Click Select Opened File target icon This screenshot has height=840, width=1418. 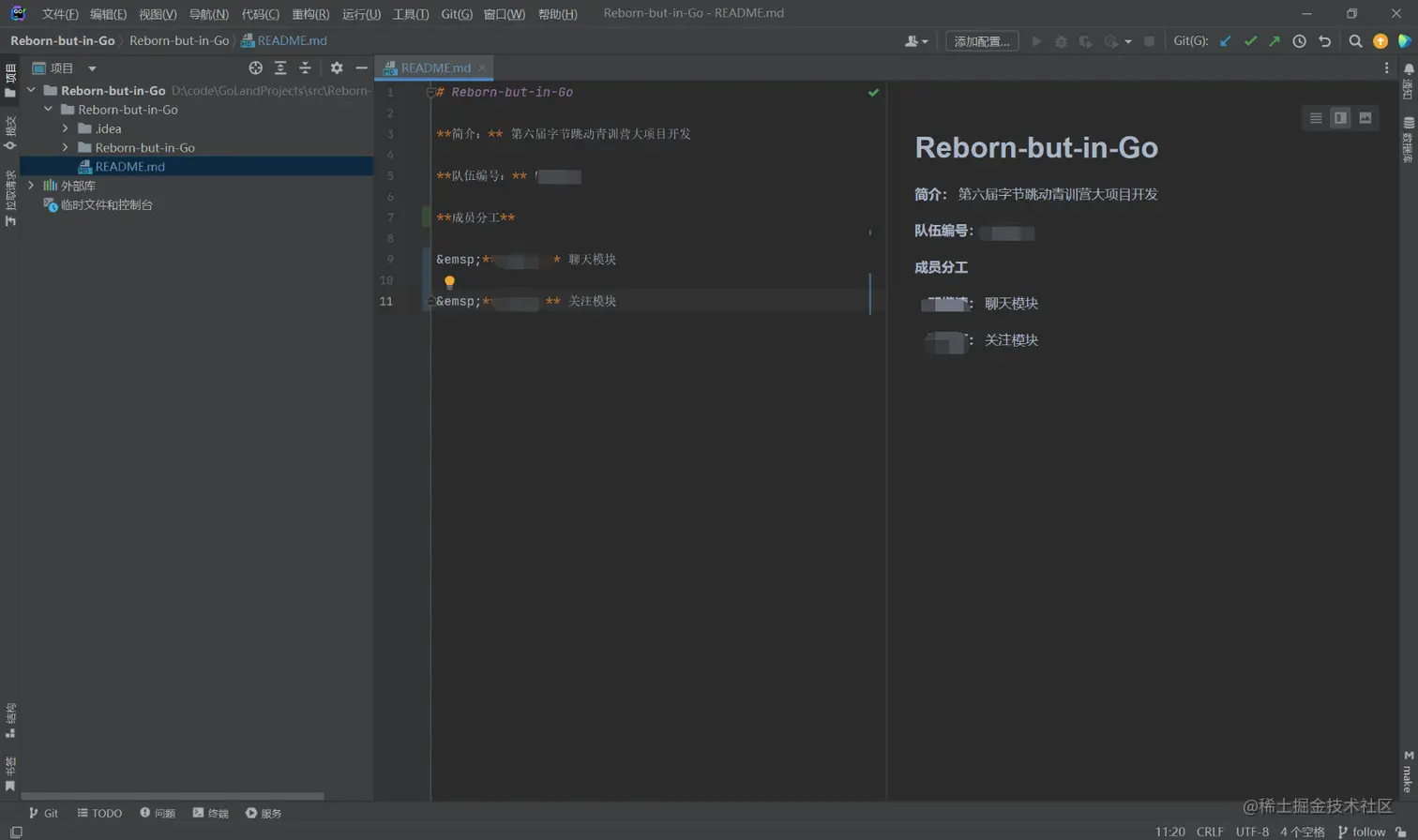(x=255, y=67)
